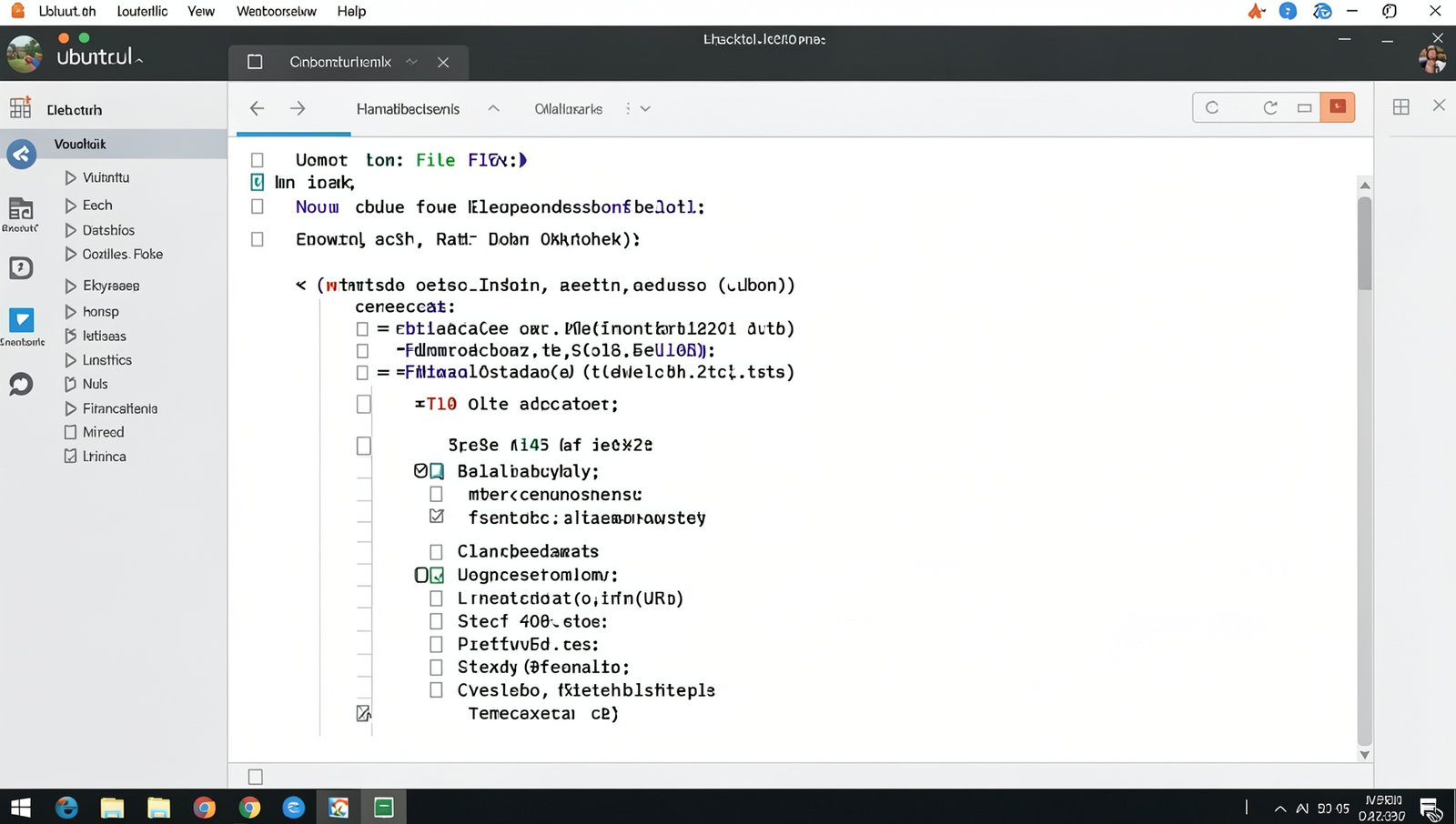Open the Help menu
This screenshot has height=824, width=1456.
(351, 11)
